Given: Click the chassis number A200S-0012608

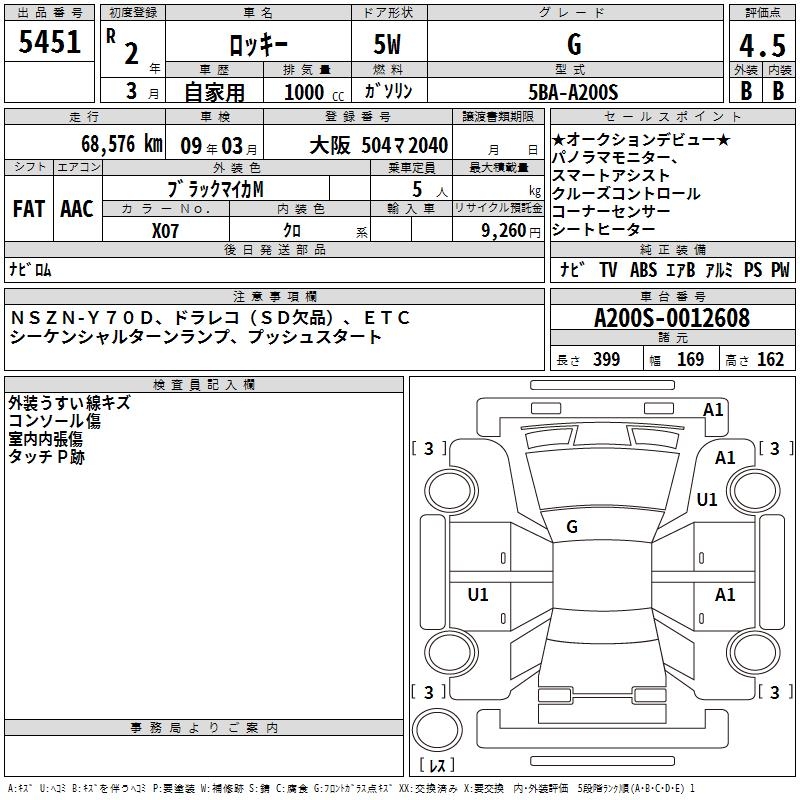Looking at the screenshot, I should pos(671,318).
